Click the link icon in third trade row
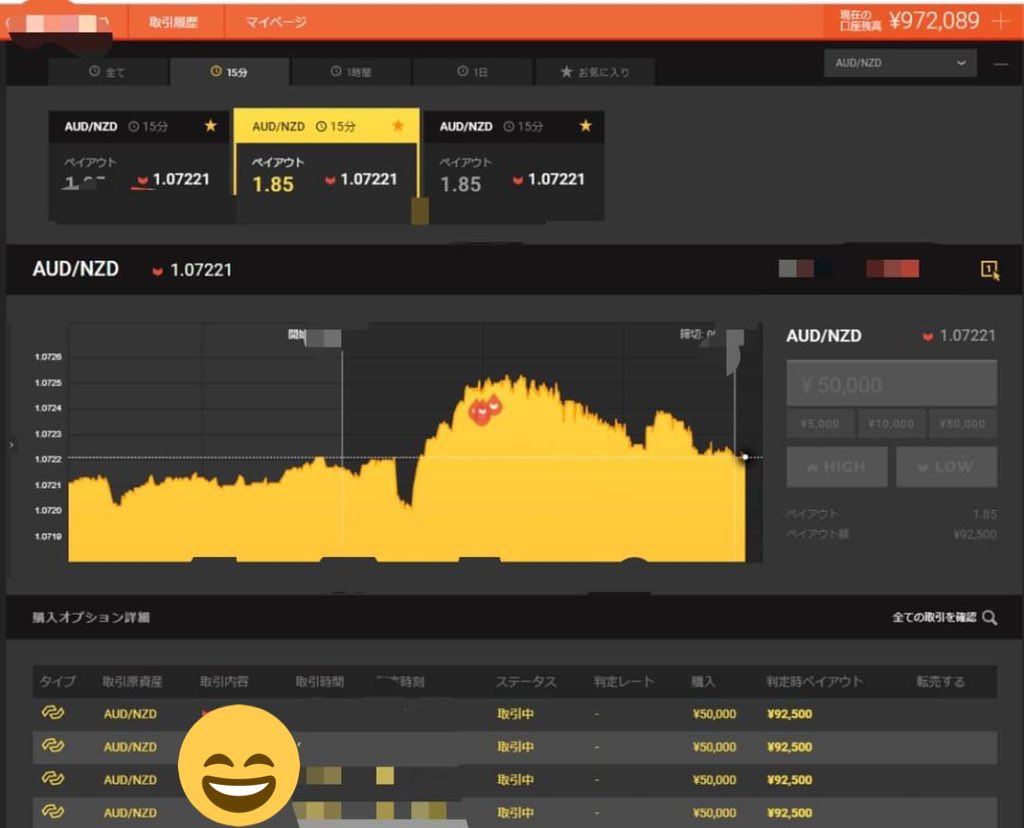 tap(53, 778)
